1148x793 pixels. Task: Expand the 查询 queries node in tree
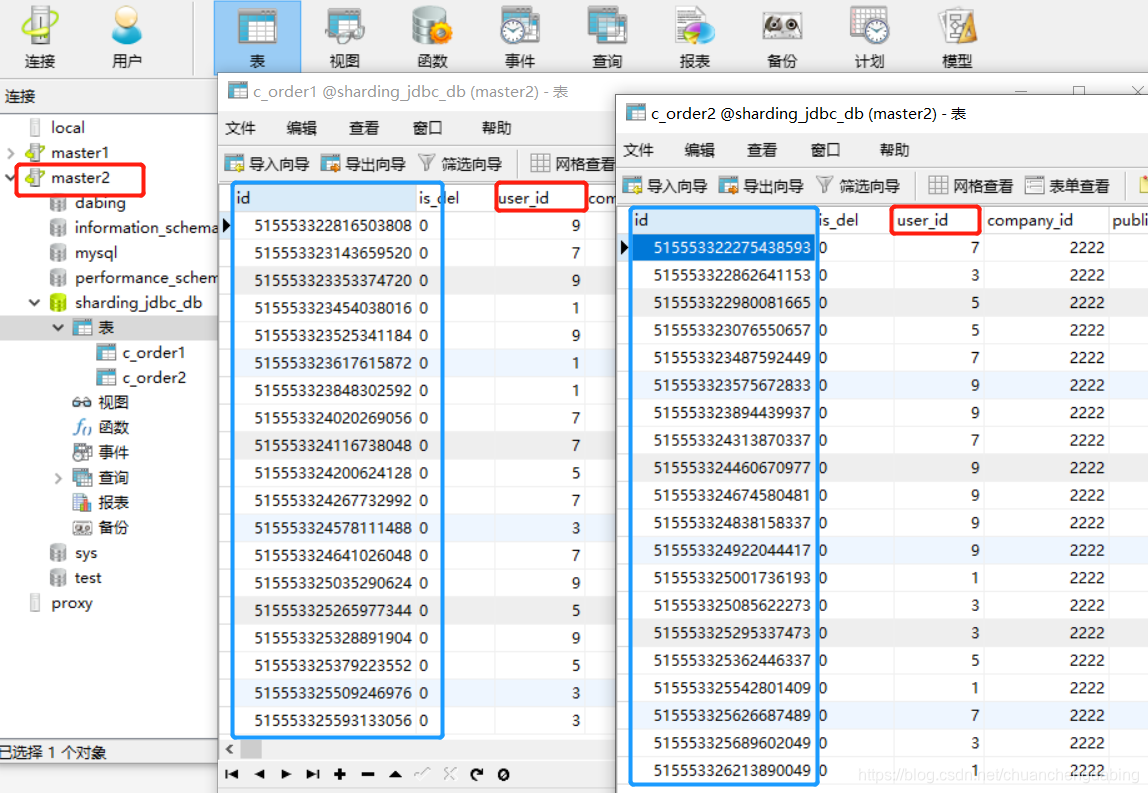[59, 477]
